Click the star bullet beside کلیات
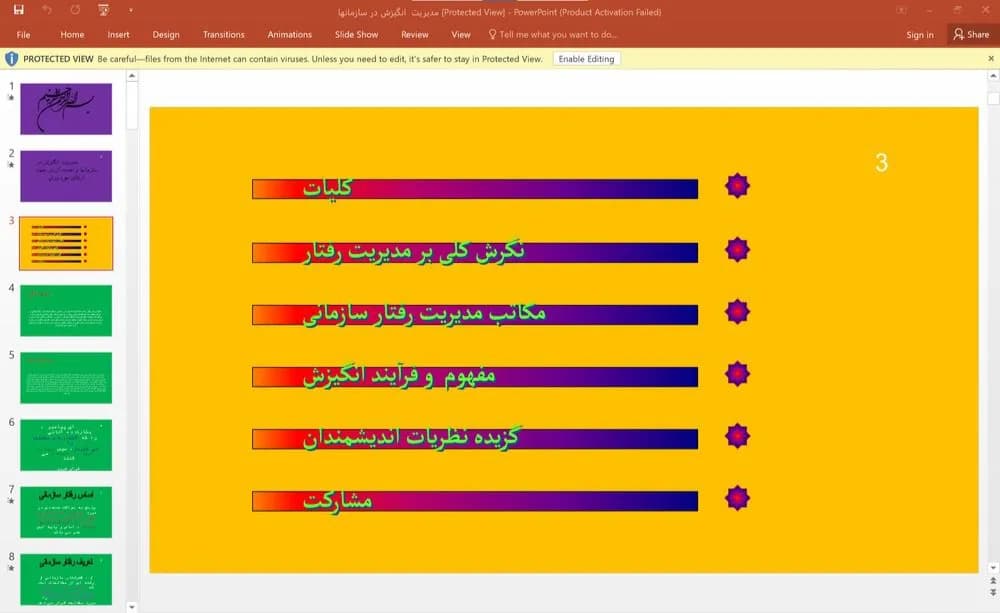Viewport: 1000px width, 613px height. click(x=737, y=186)
